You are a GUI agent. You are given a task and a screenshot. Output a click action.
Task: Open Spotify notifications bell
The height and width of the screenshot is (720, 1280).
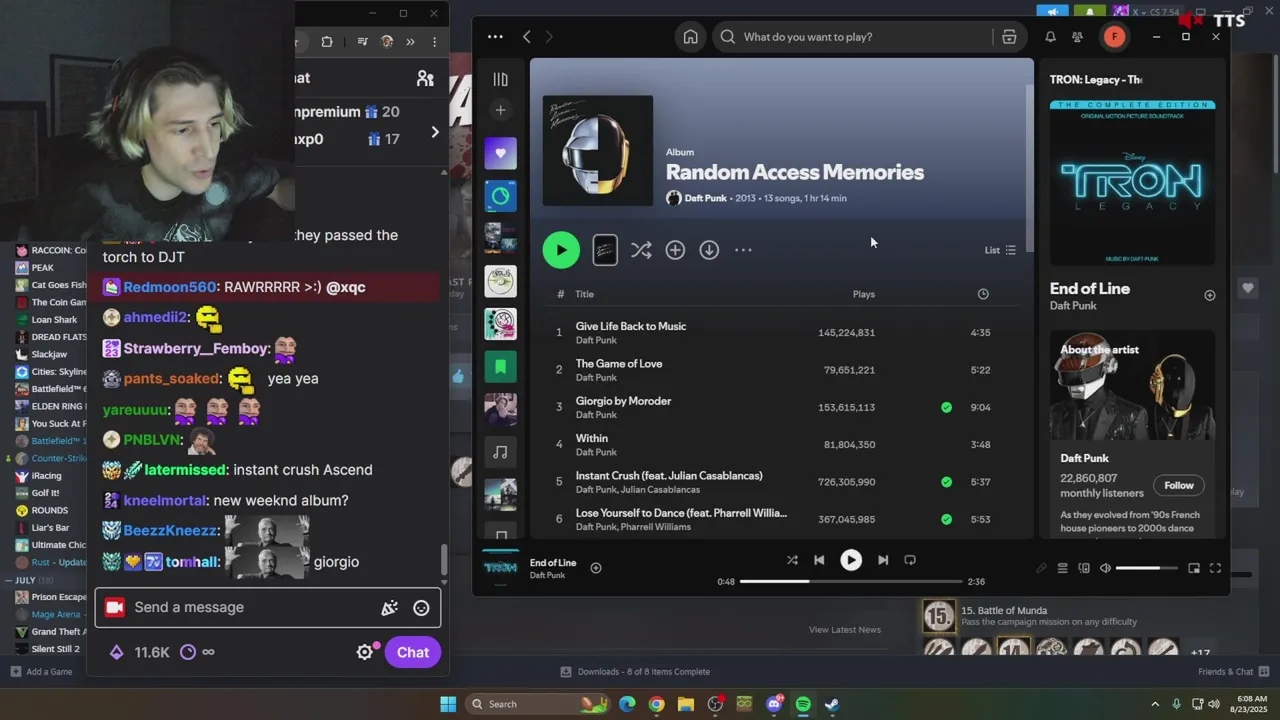tap(1050, 37)
